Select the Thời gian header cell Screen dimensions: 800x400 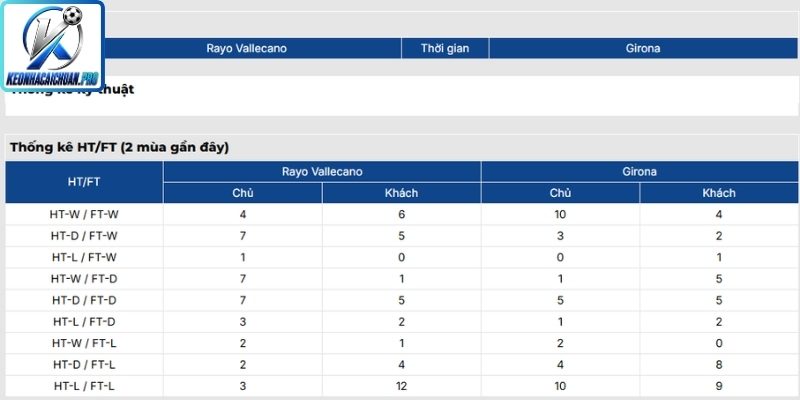[445, 48]
